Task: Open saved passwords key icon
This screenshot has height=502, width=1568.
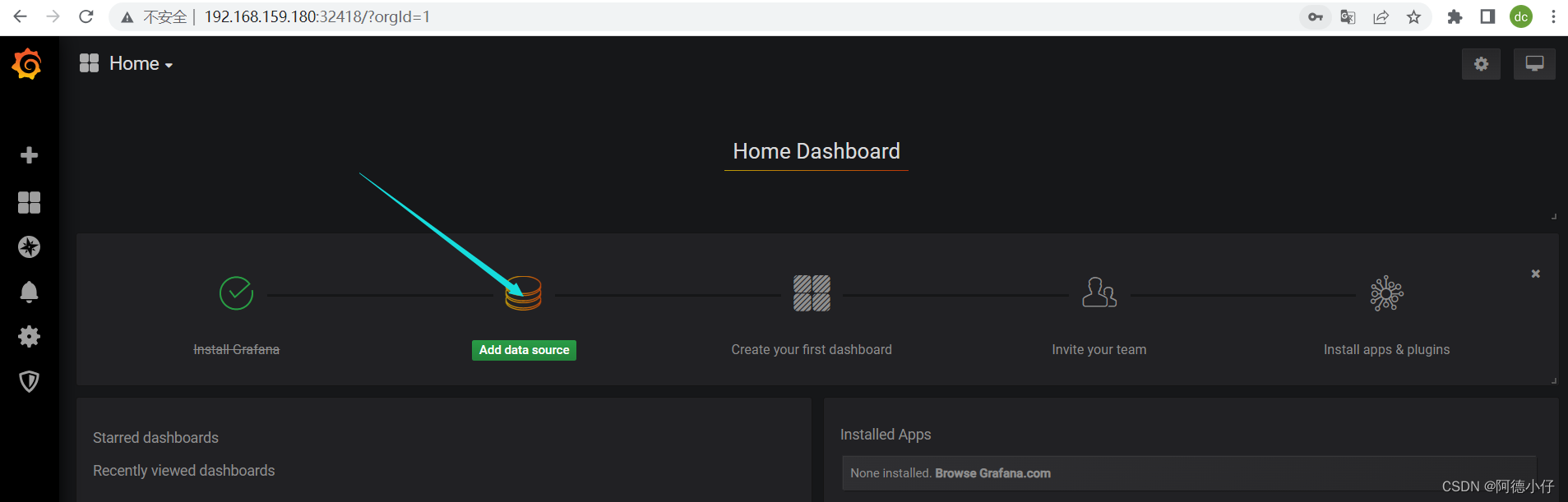Action: click(x=1316, y=16)
